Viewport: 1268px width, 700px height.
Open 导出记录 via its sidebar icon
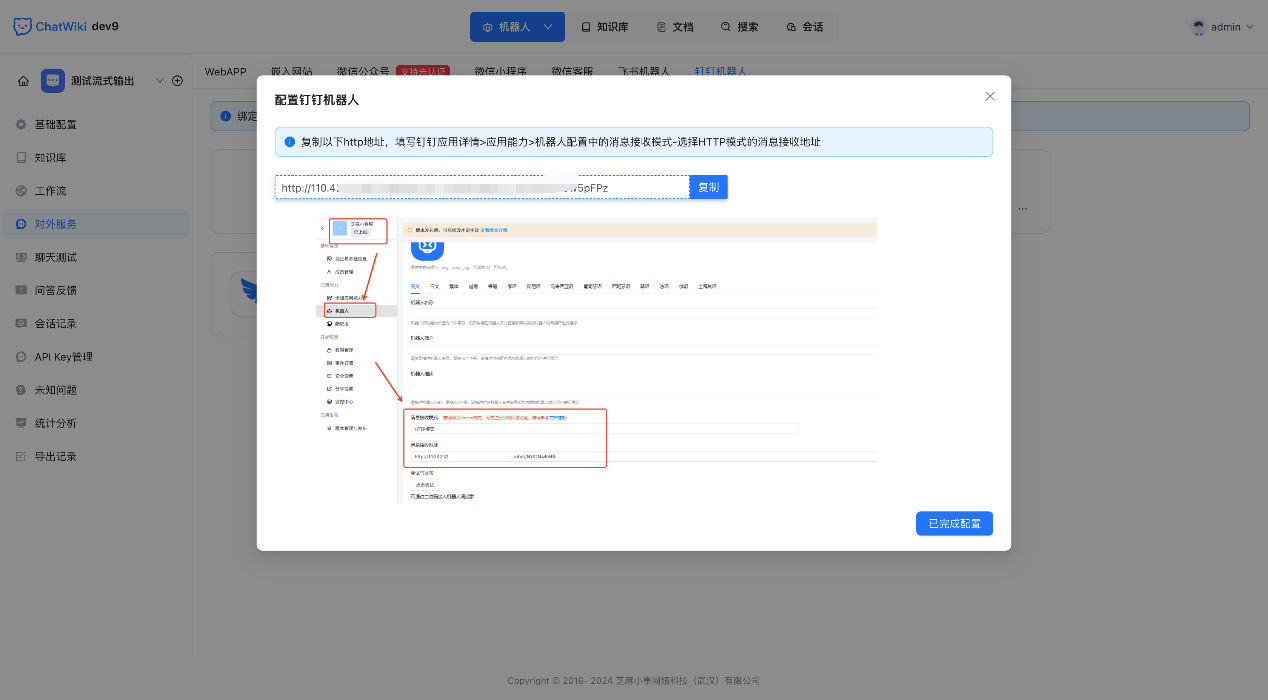tap(21, 456)
